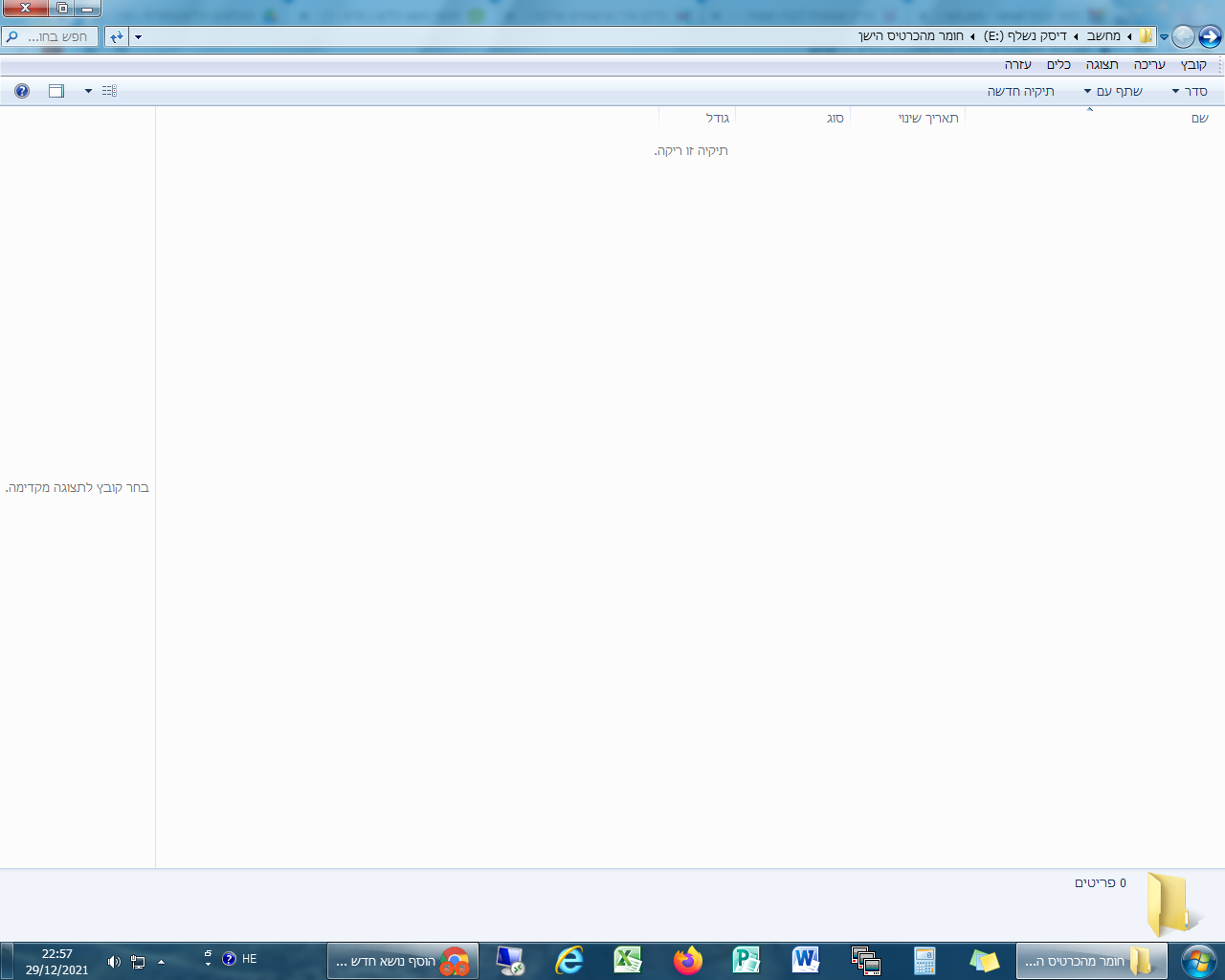The height and width of the screenshot is (980, 1225).
Task: Launch Microsoft Excel from the taskbar
Action: click(628, 961)
